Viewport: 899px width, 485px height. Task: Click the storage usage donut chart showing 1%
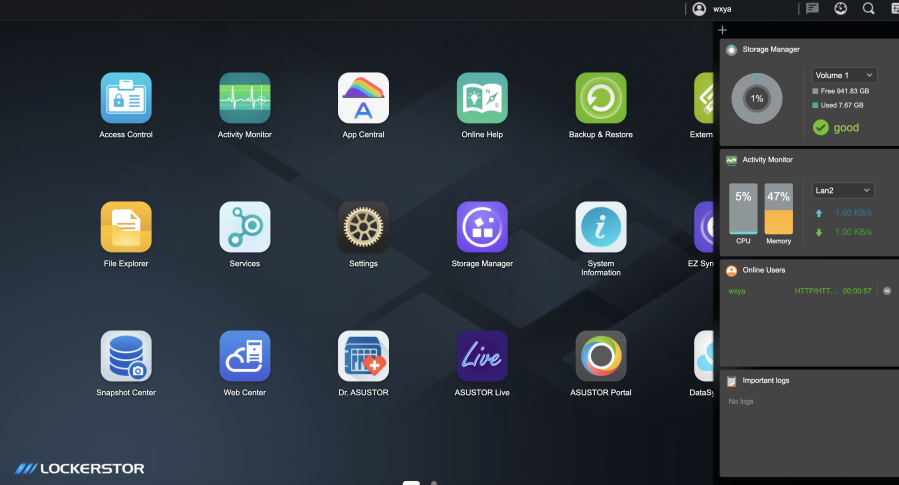[x=757, y=99]
